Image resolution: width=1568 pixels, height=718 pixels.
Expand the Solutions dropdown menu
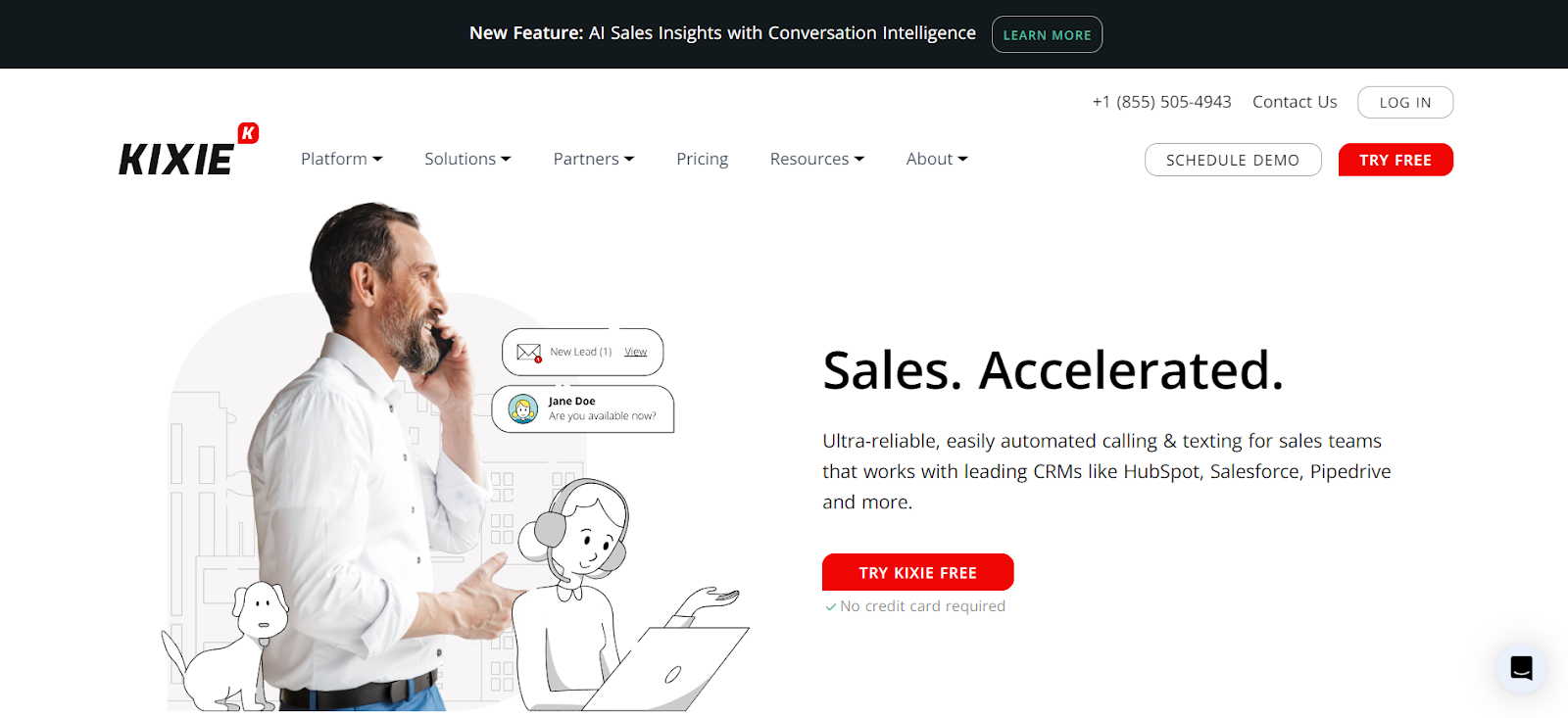(467, 159)
